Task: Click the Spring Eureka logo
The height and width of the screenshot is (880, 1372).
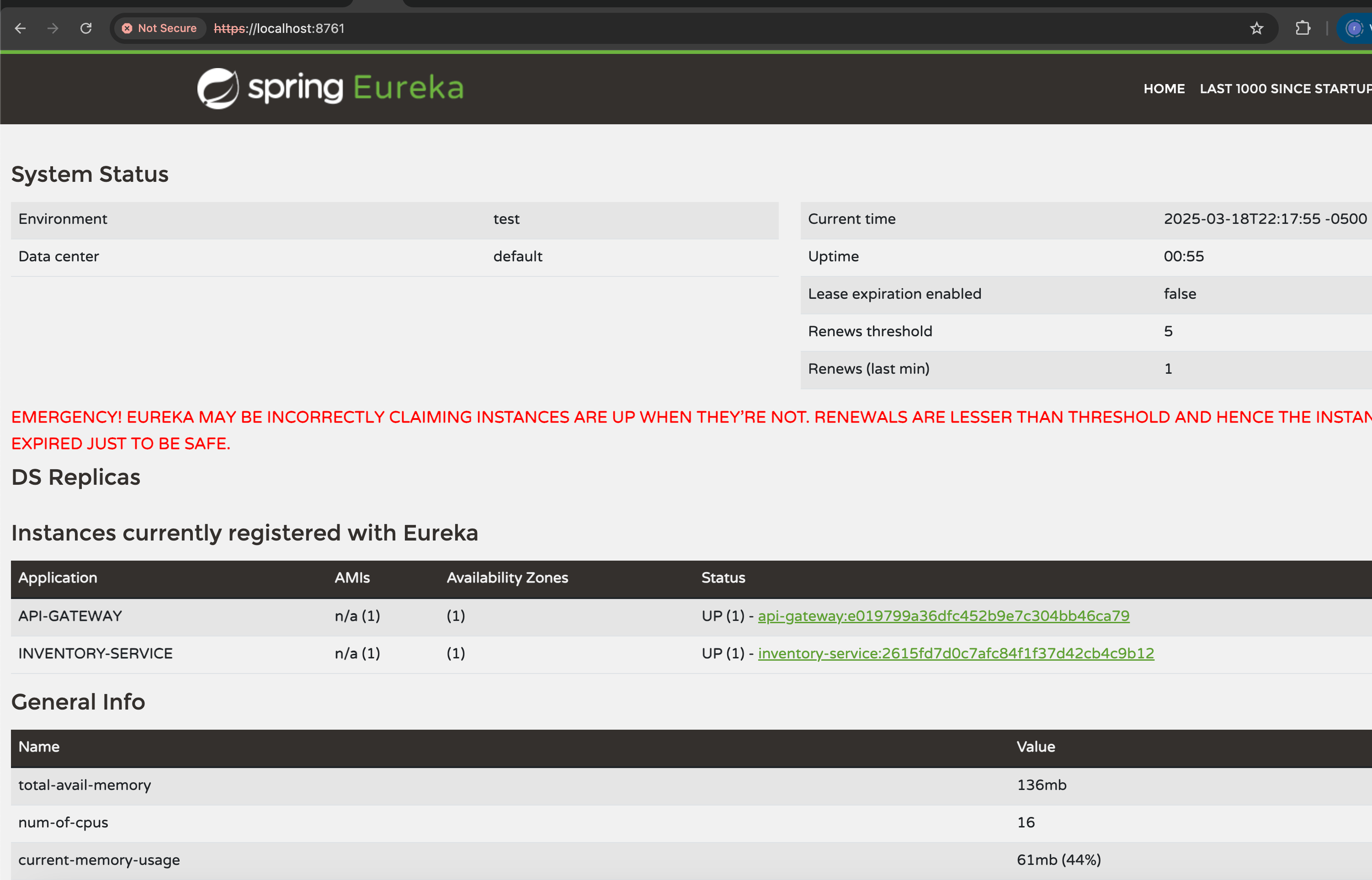Action: (x=330, y=88)
